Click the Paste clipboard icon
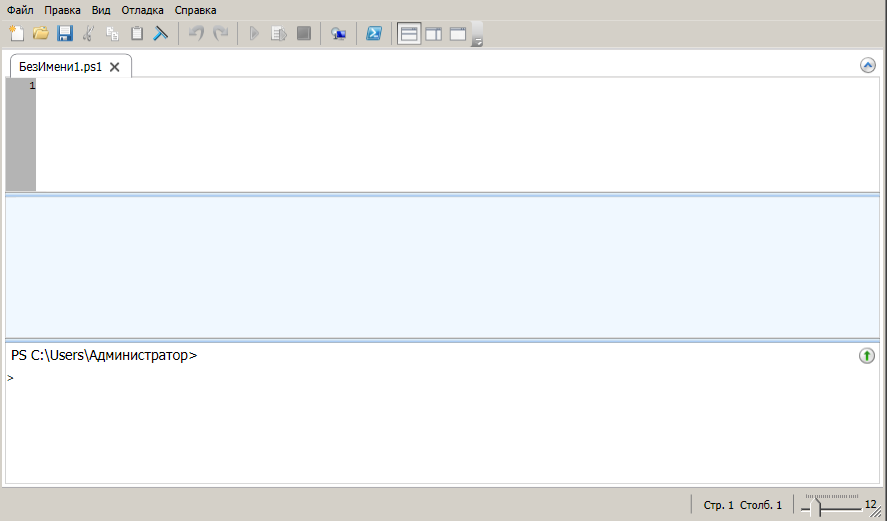Viewport: 887px width, 521px height. pyautogui.click(x=137, y=33)
